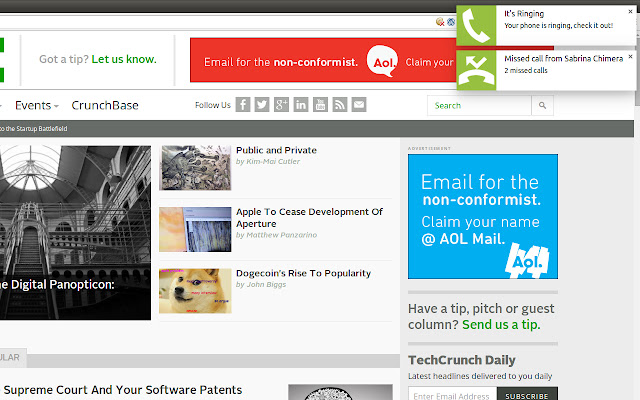Click the browser extension icon beside the address bar
The height and width of the screenshot is (400, 640).
pos(440,22)
